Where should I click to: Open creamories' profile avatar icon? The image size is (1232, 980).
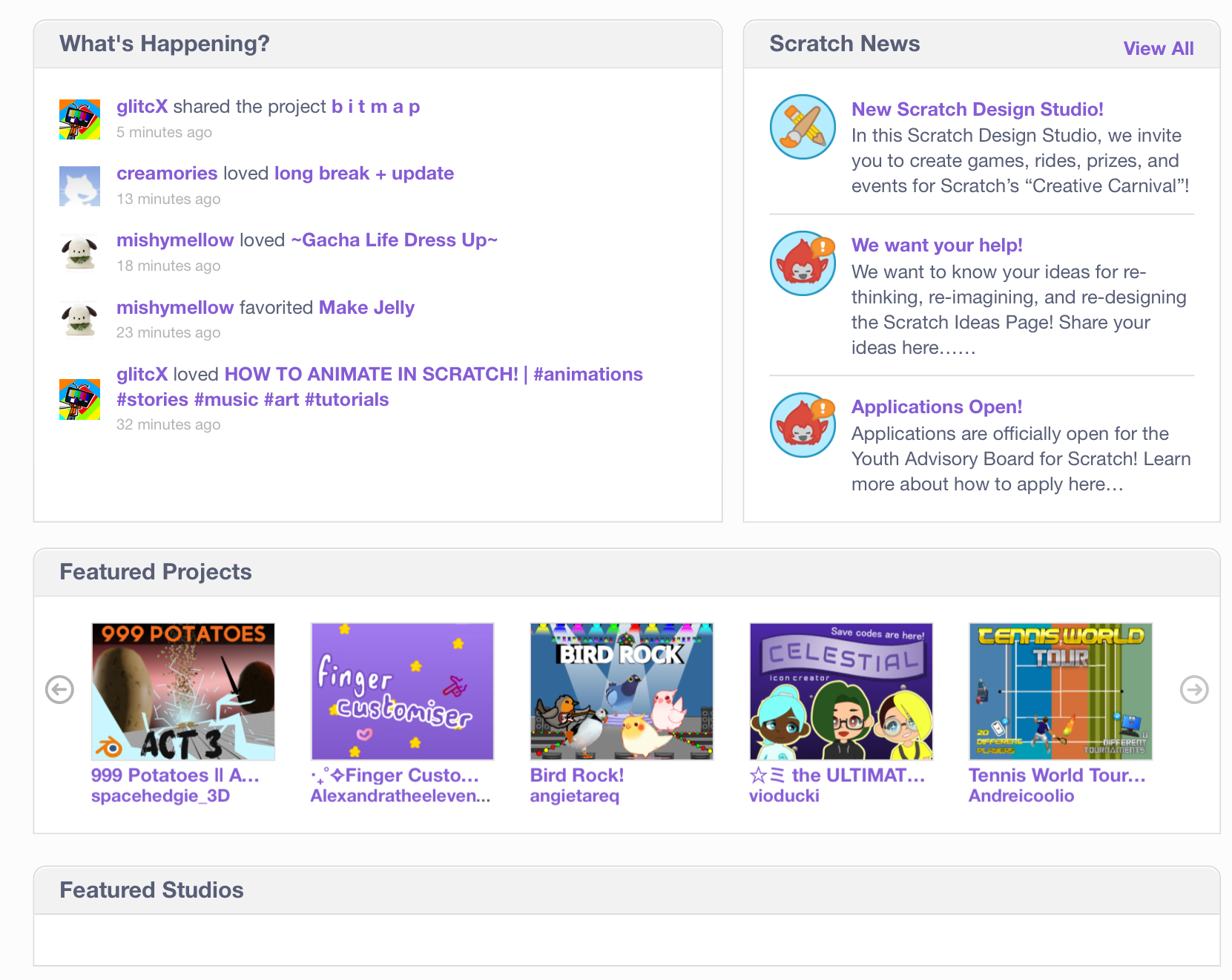point(79,186)
